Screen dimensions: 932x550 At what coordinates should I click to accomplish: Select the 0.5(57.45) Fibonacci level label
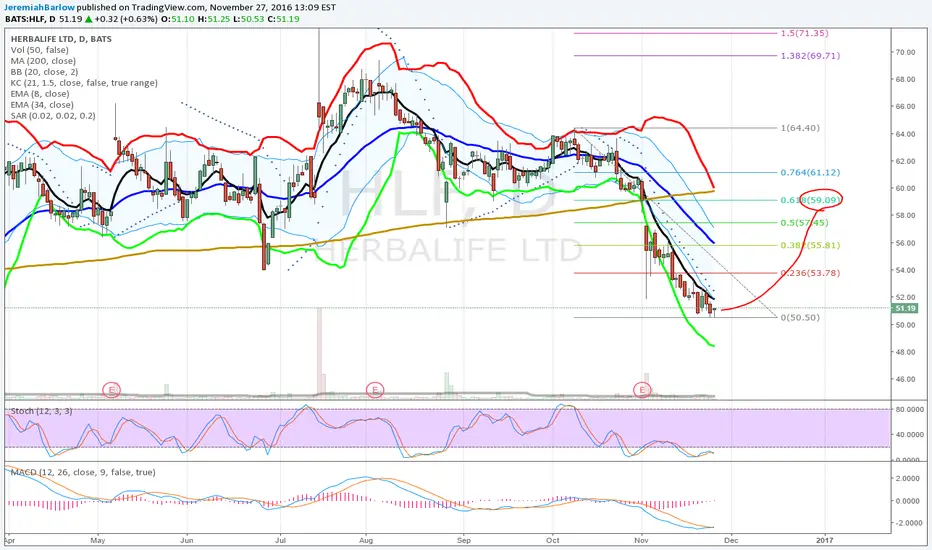(804, 223)
